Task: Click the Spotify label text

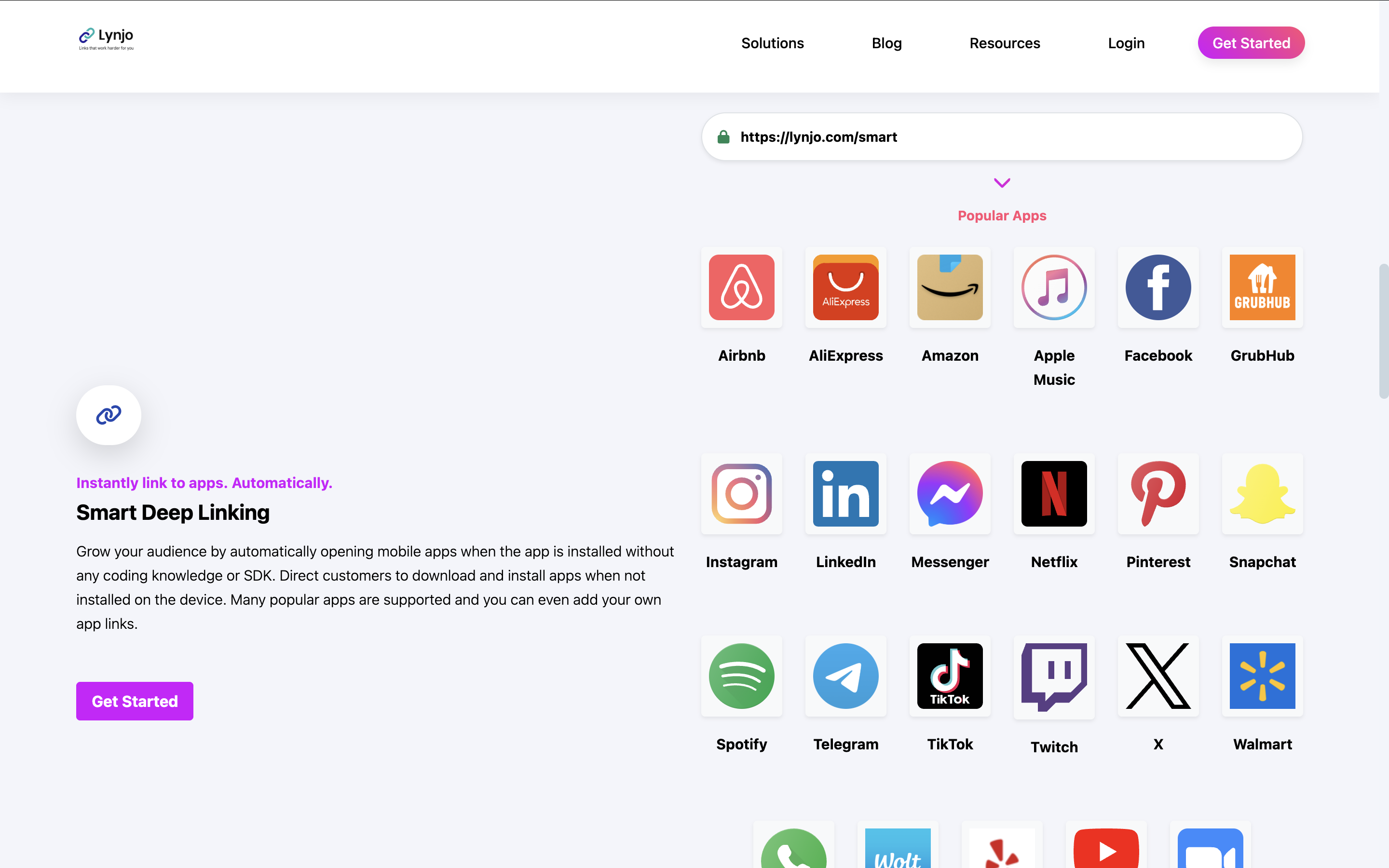Action: 742,745
